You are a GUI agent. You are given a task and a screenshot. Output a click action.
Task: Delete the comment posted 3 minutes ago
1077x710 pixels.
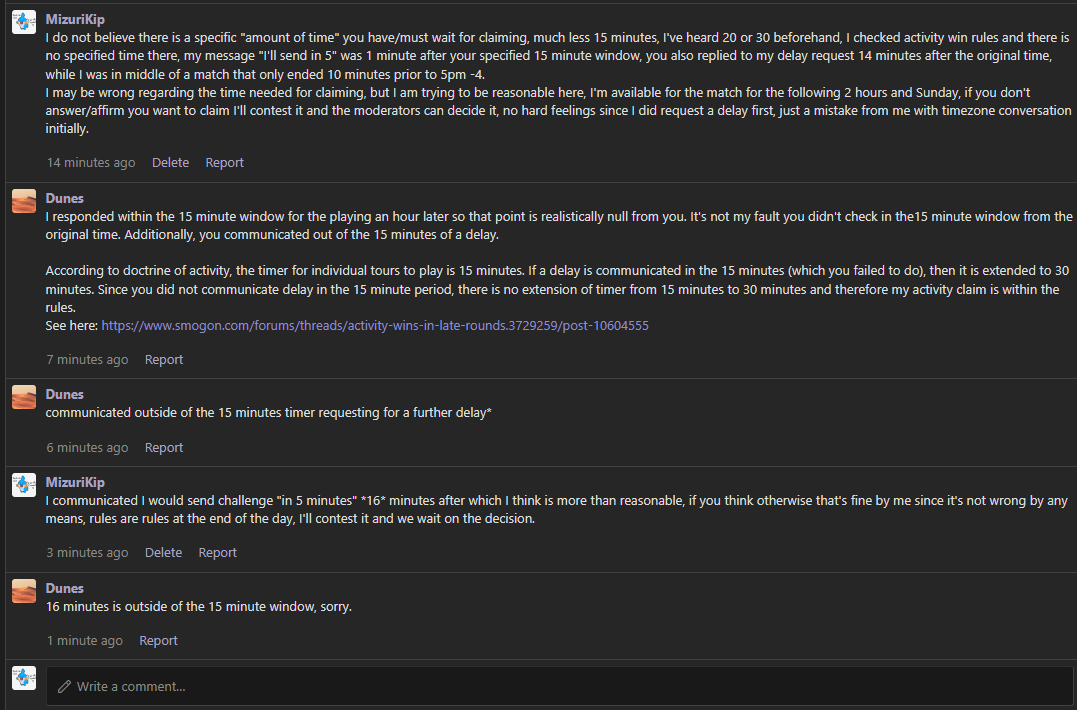pyautogui.click(x=163, y=552)
